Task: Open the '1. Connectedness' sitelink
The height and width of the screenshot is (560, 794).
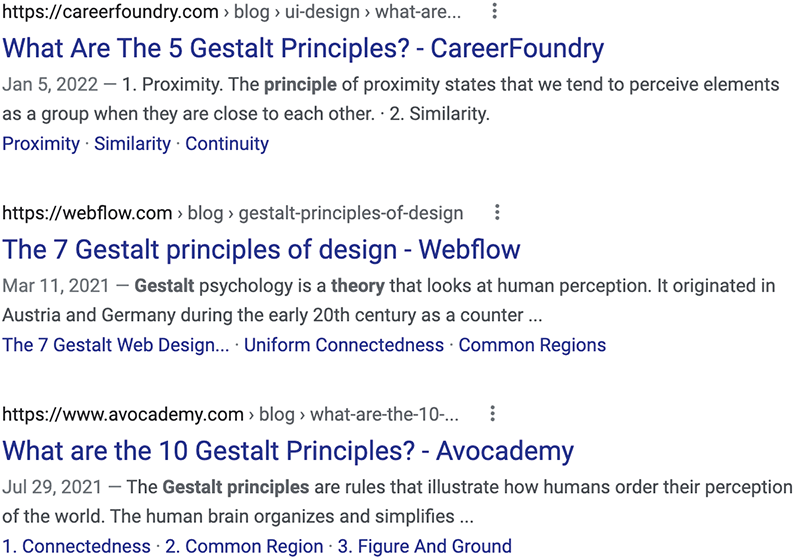Action: click(76, 546)
